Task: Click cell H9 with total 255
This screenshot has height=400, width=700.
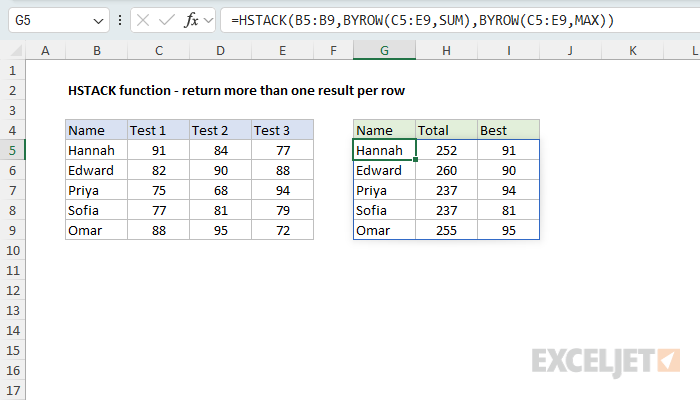Action: point(446,230)
